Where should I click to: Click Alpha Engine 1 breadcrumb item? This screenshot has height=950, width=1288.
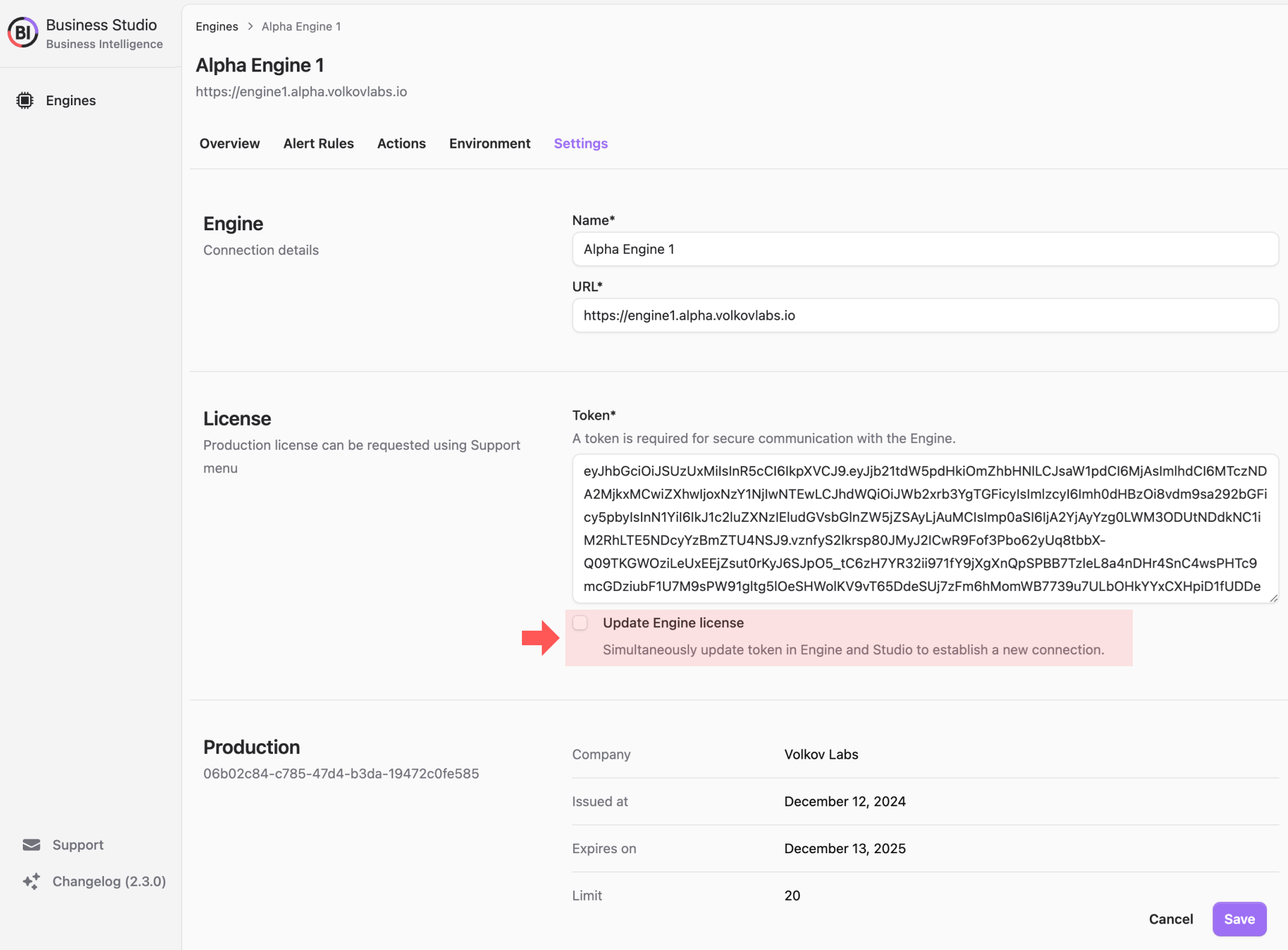[301, 26]
